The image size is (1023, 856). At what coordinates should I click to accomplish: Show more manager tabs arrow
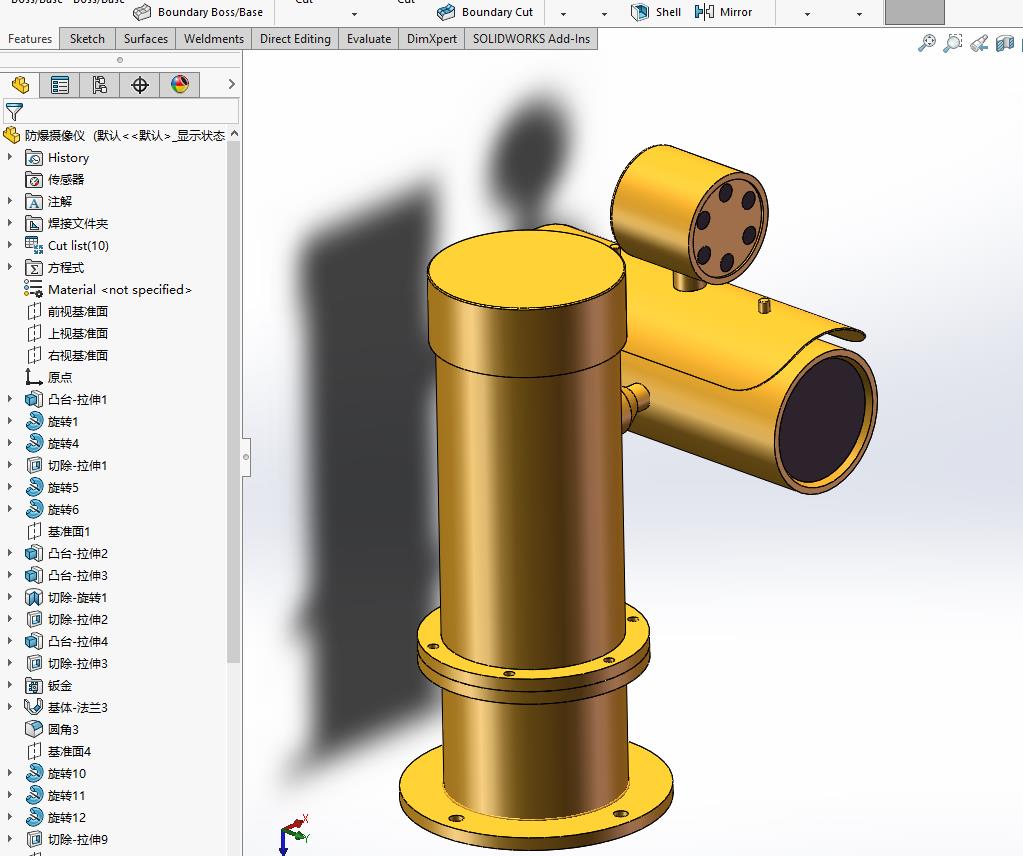232,84
